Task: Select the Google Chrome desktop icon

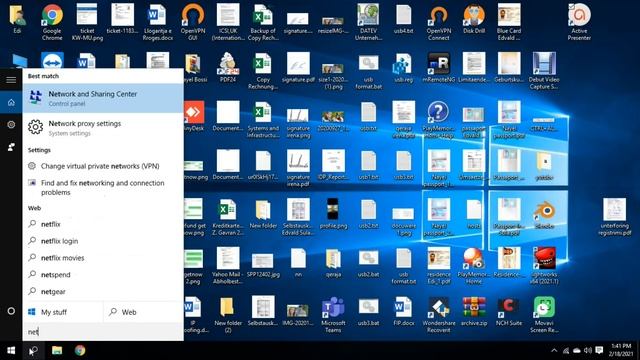Action: click(x=52, y=22)
